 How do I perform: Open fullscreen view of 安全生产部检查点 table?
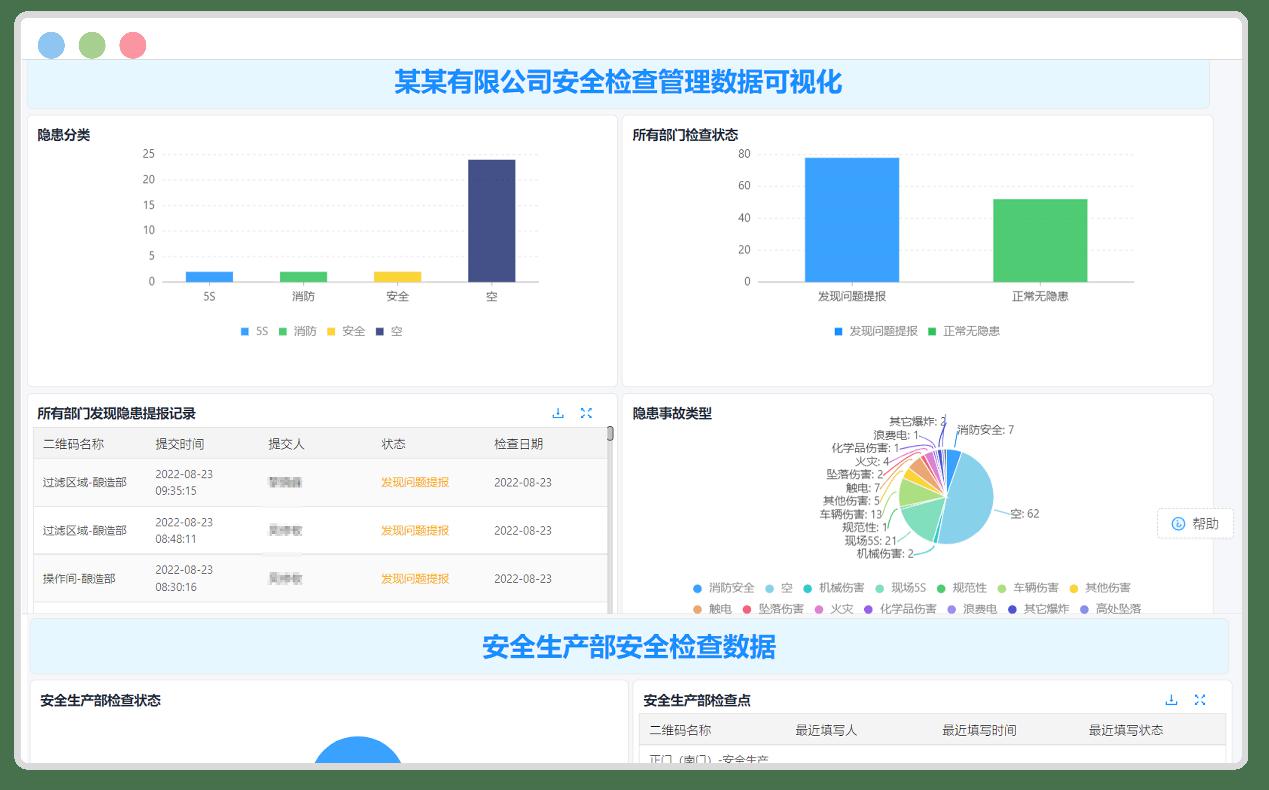(1199, 700)
